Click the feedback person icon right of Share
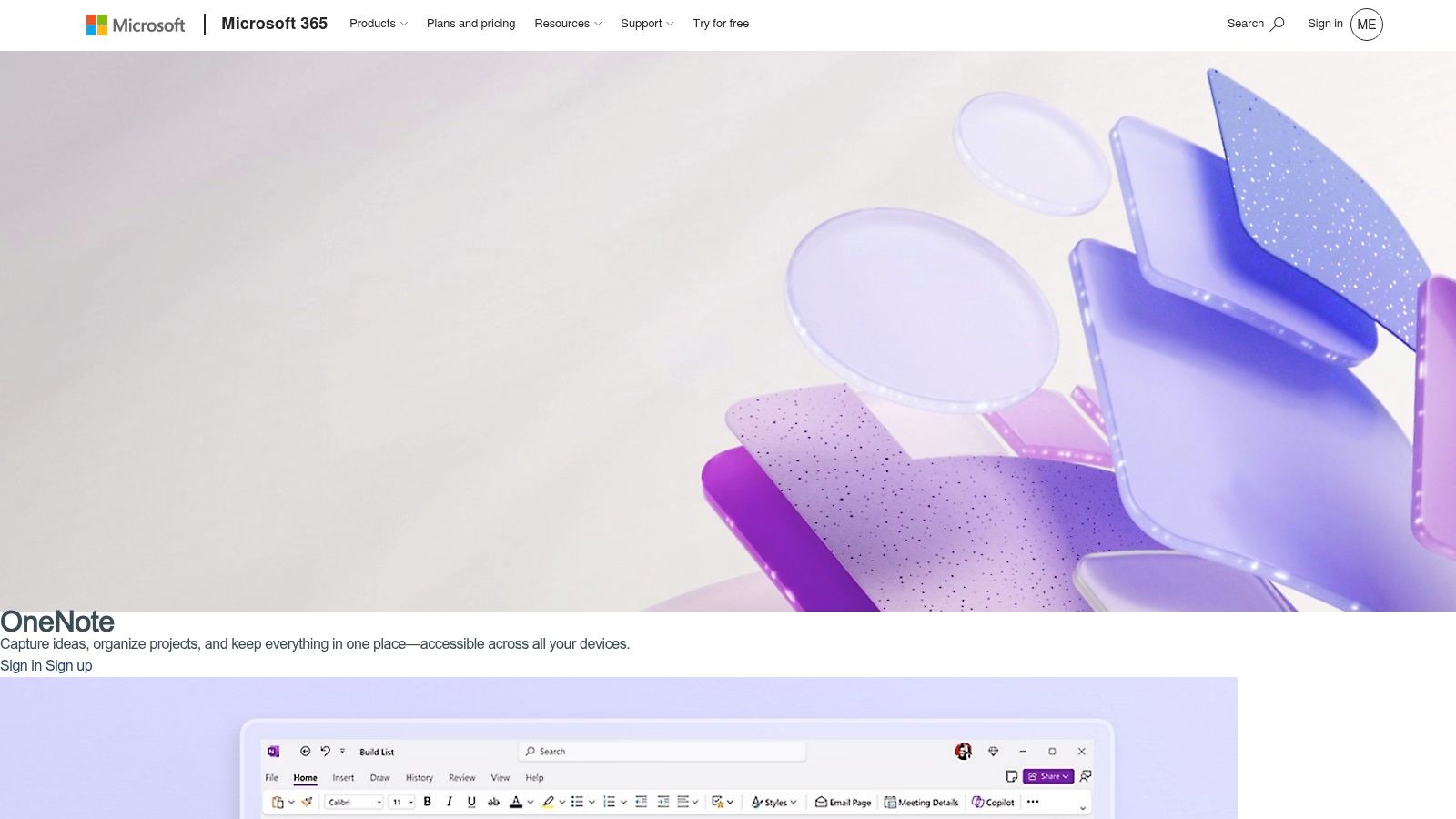Viewport: 1456px width, 819px height. coord(1085,776)
